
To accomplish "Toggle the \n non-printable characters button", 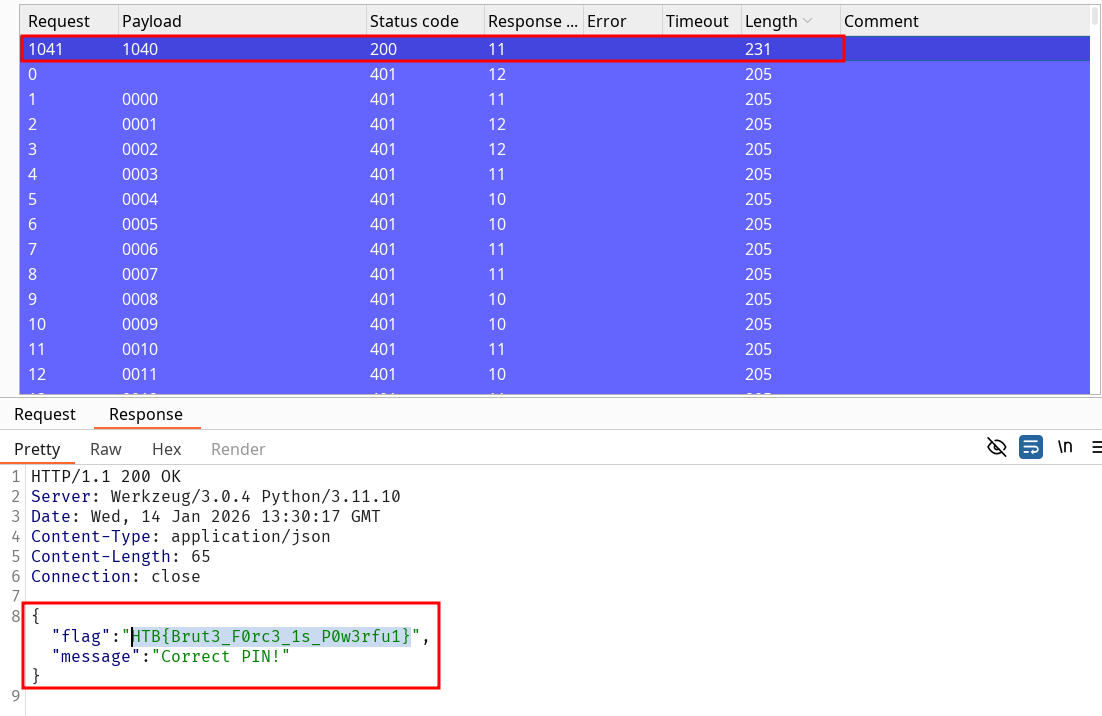I will click(1065, 447).
